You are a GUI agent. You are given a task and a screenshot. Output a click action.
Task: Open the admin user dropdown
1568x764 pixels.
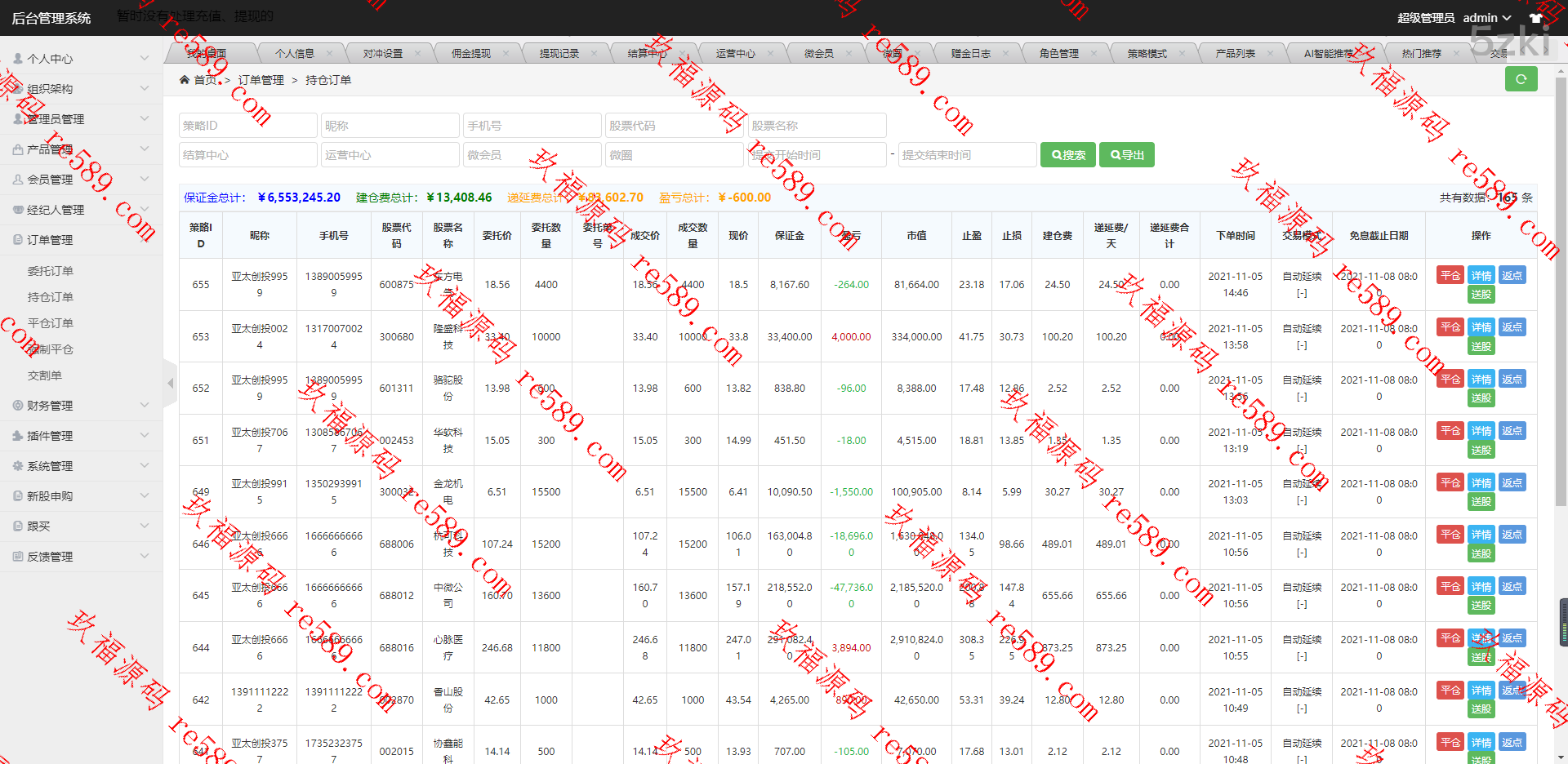click(1486, 18)
